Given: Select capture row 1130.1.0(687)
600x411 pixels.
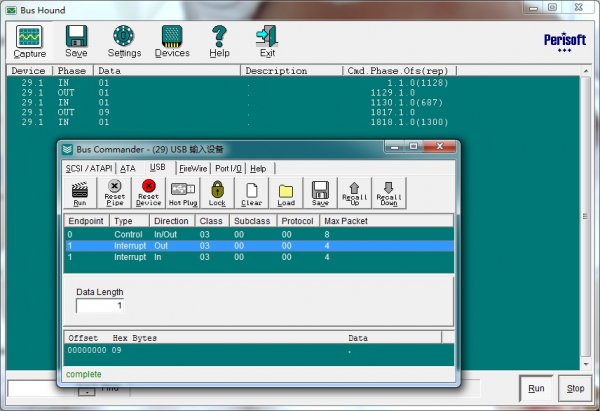Looking at the screenshot, I should point(293,103).
